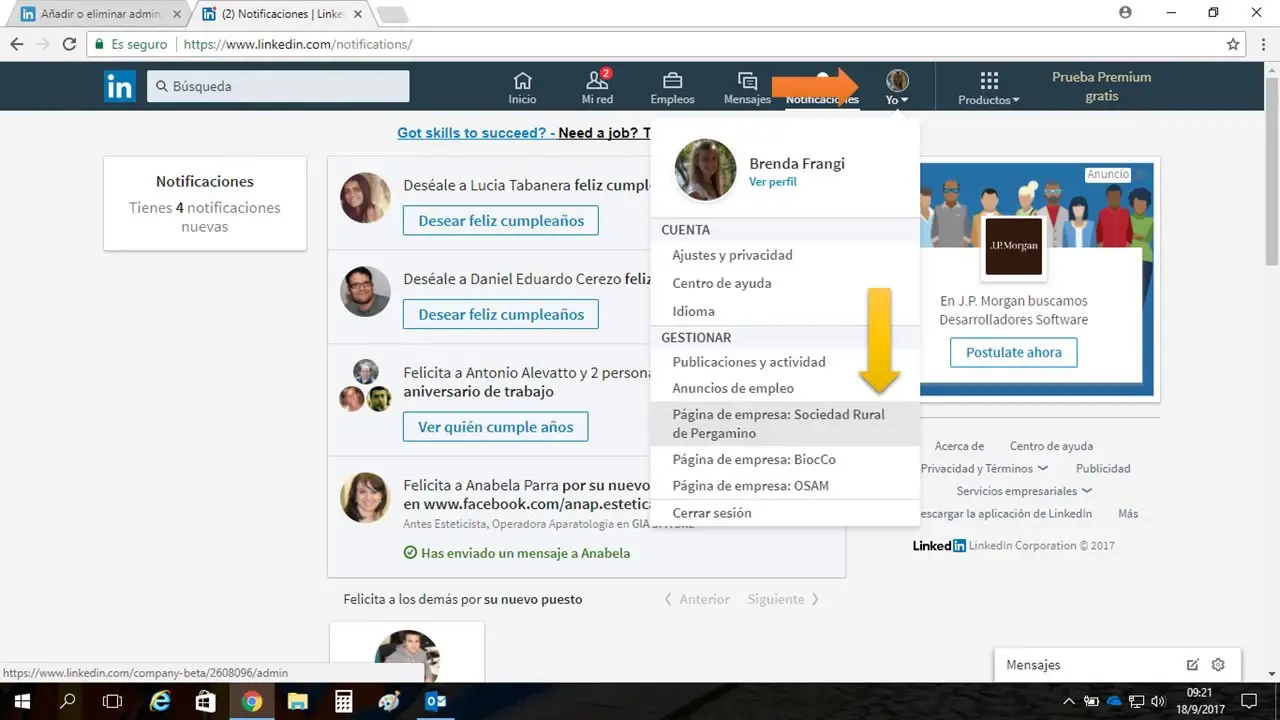Open Página de empresa BiocCo
1280x720 pixels.
point(754,459)
